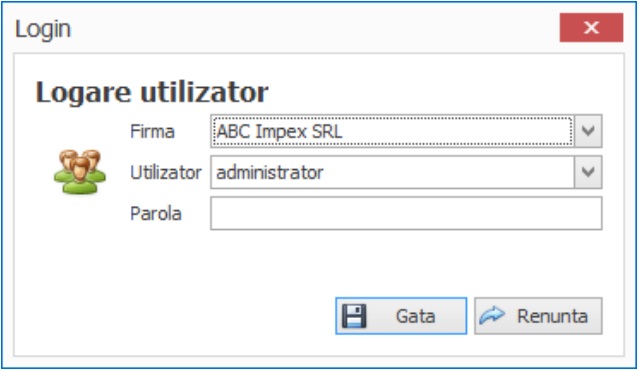640x370 pixels.
Task: Click the users group icon
Action: click(80, 171)
